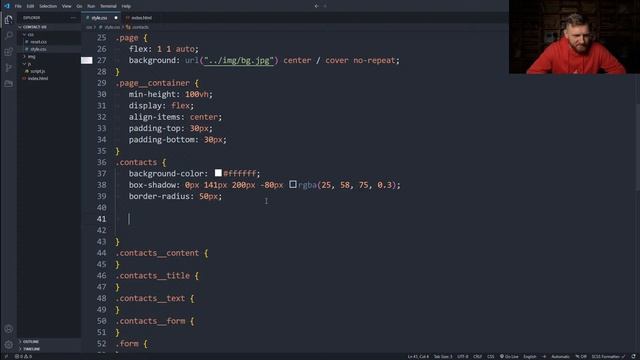Open the View menu
Screen dimensions: 640x360
coord(67,6)
